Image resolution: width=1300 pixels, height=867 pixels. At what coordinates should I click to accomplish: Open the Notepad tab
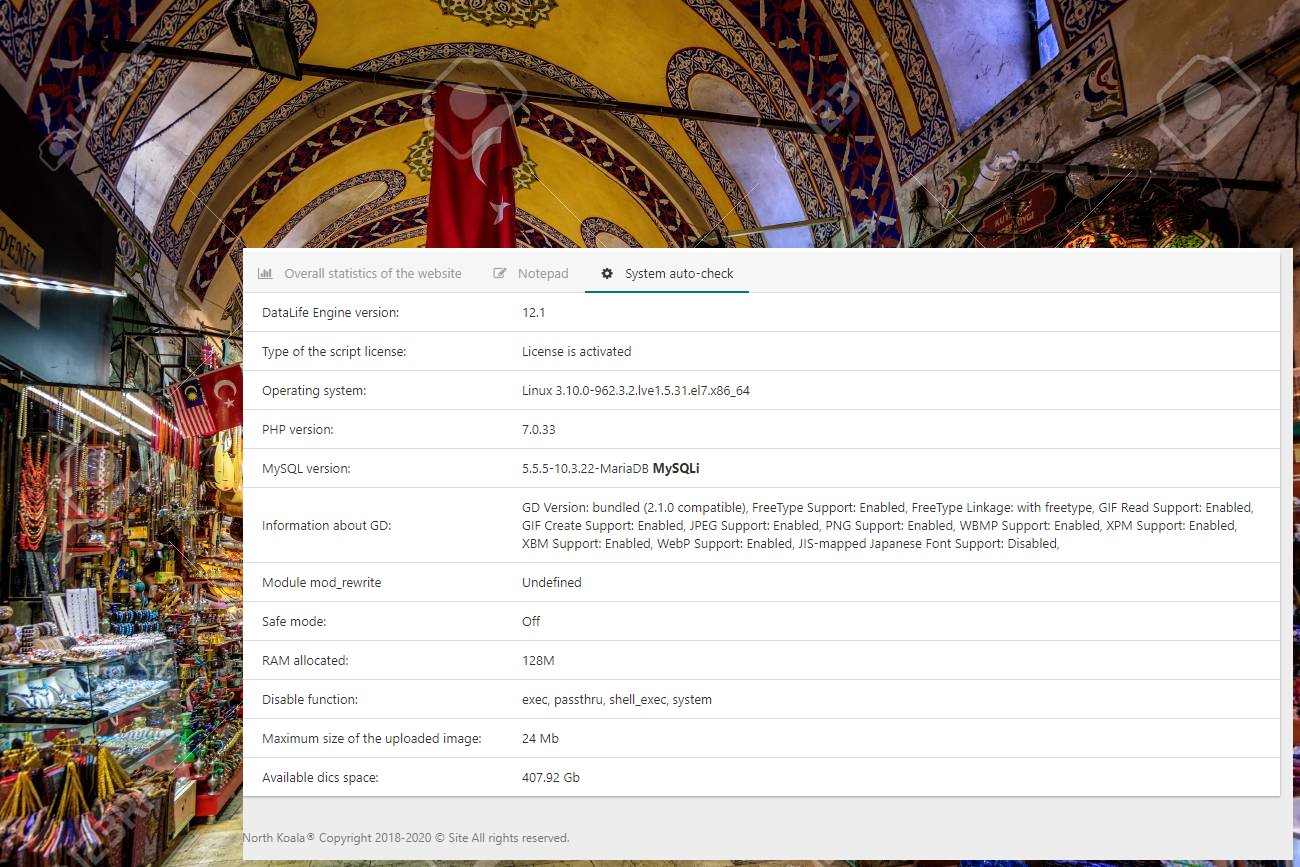pyautogui.click(x=543, y=273)
